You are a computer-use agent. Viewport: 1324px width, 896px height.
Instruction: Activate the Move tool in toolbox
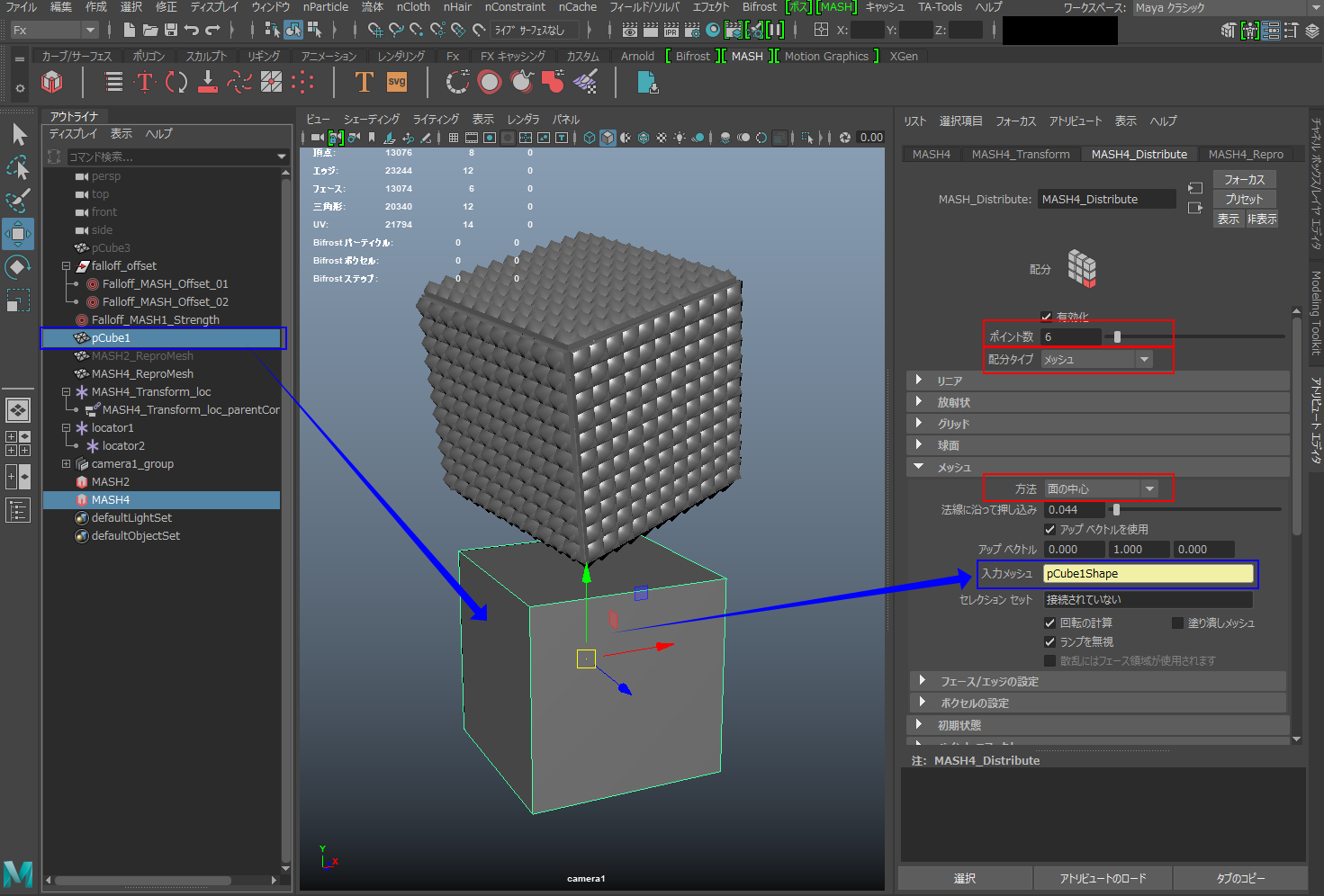18,234
